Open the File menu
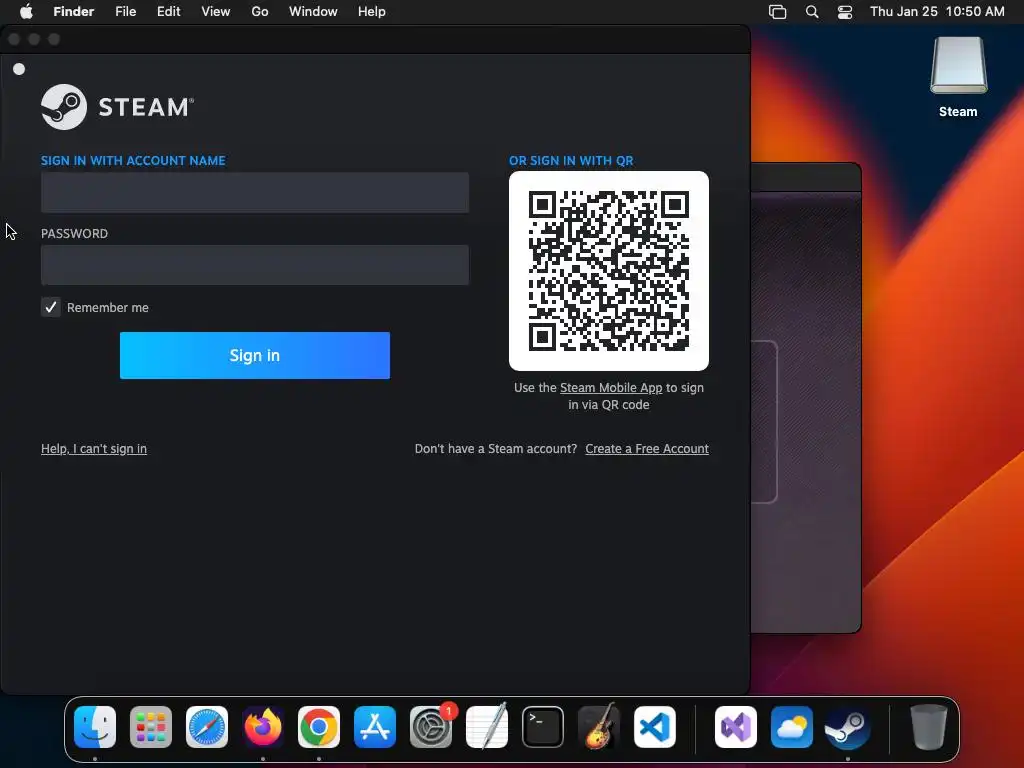 click(x=125, y=12)
